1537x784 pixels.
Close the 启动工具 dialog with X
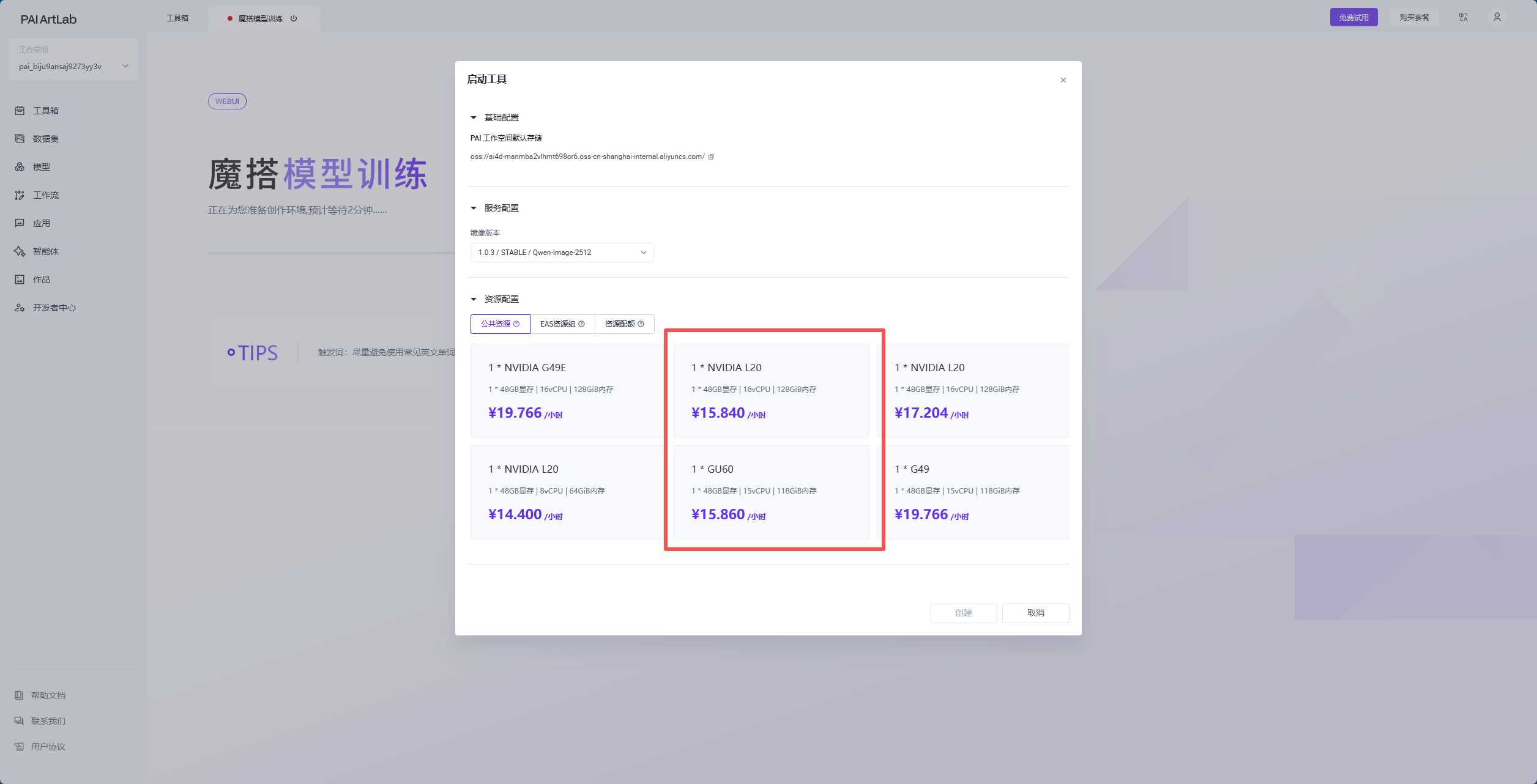click(1063, 80)
